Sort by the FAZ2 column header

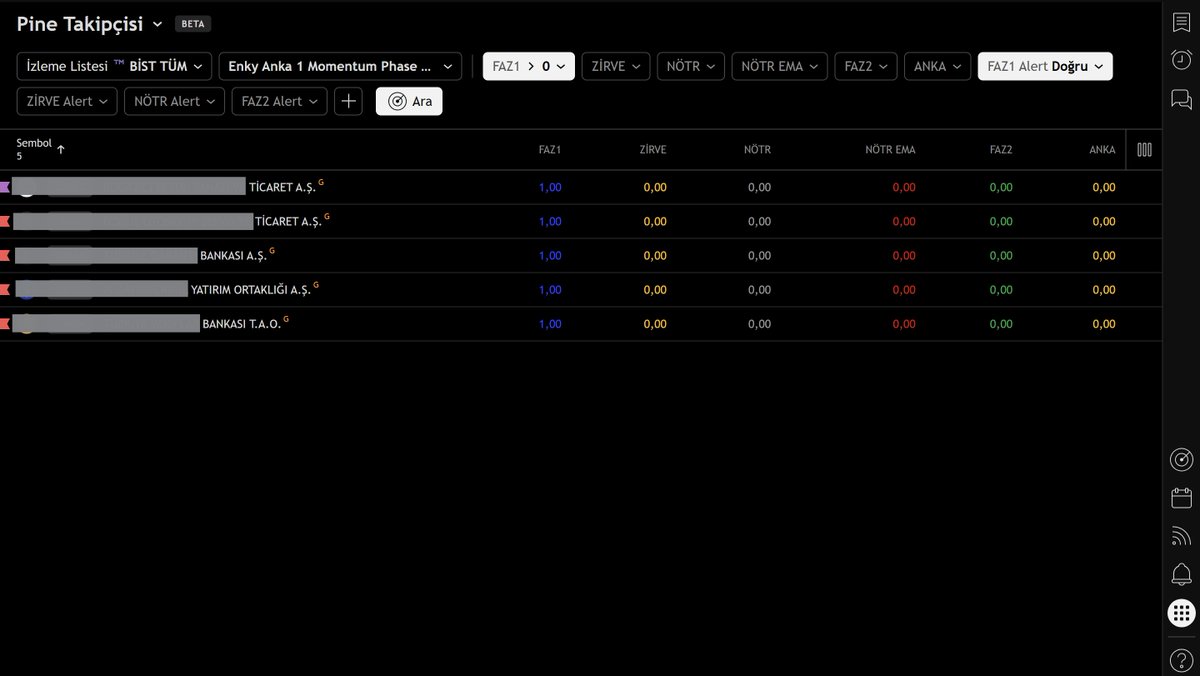[1001, 150]
